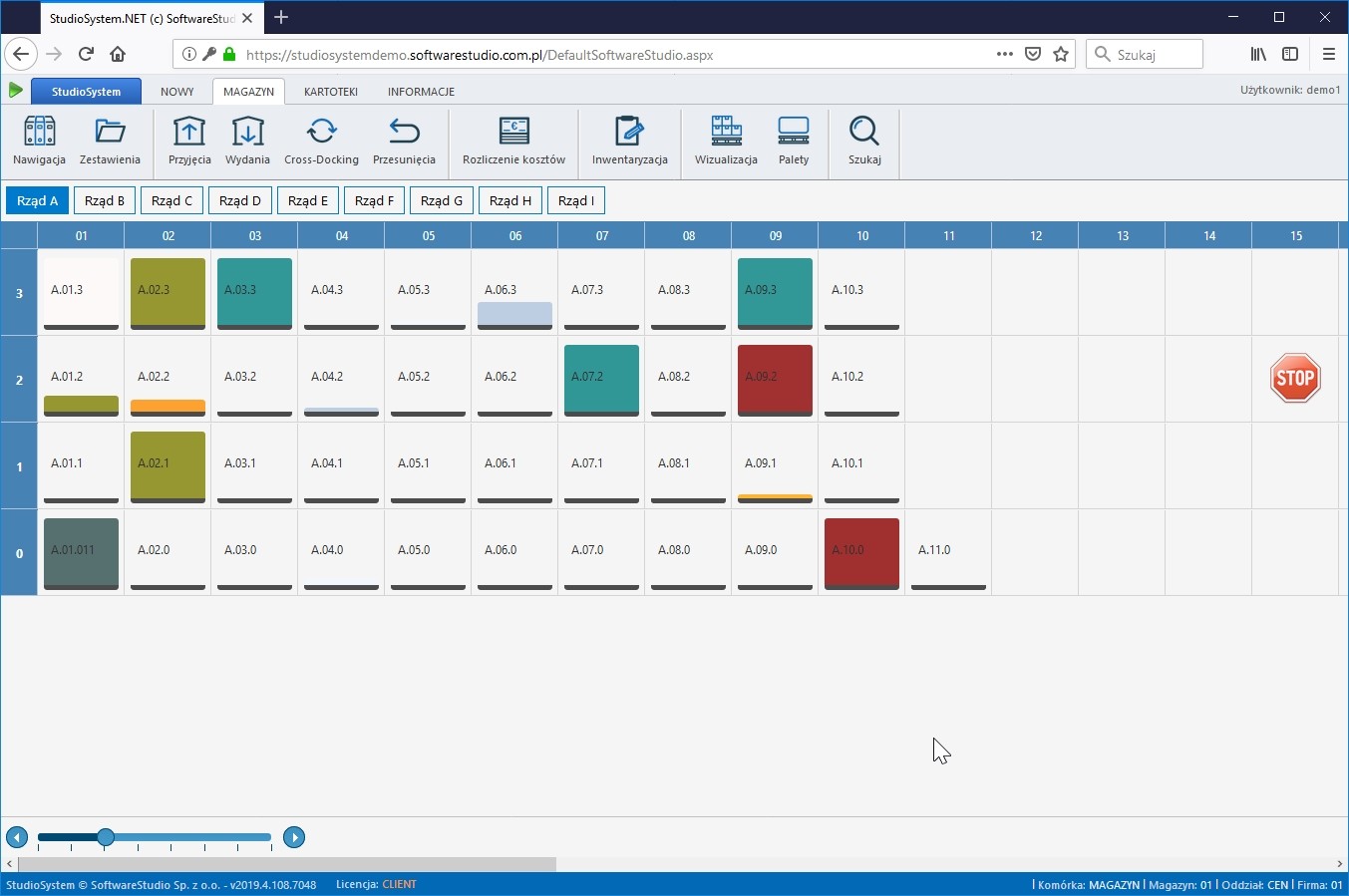Select the teal location A.09.3
The width and height of the screenshot is (1349, 896).
(x=775, y=293)
